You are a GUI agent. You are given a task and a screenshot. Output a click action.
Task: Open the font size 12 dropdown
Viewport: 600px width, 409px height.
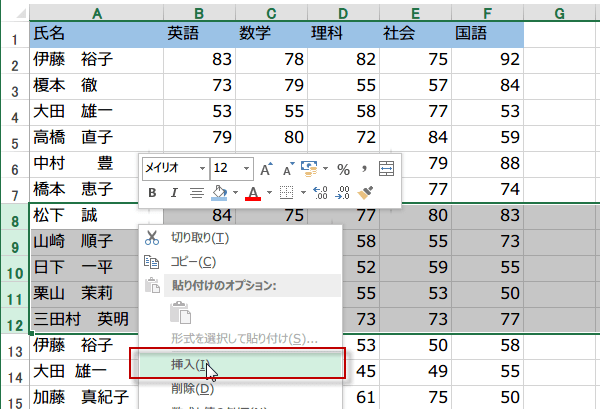pos(246,169)
